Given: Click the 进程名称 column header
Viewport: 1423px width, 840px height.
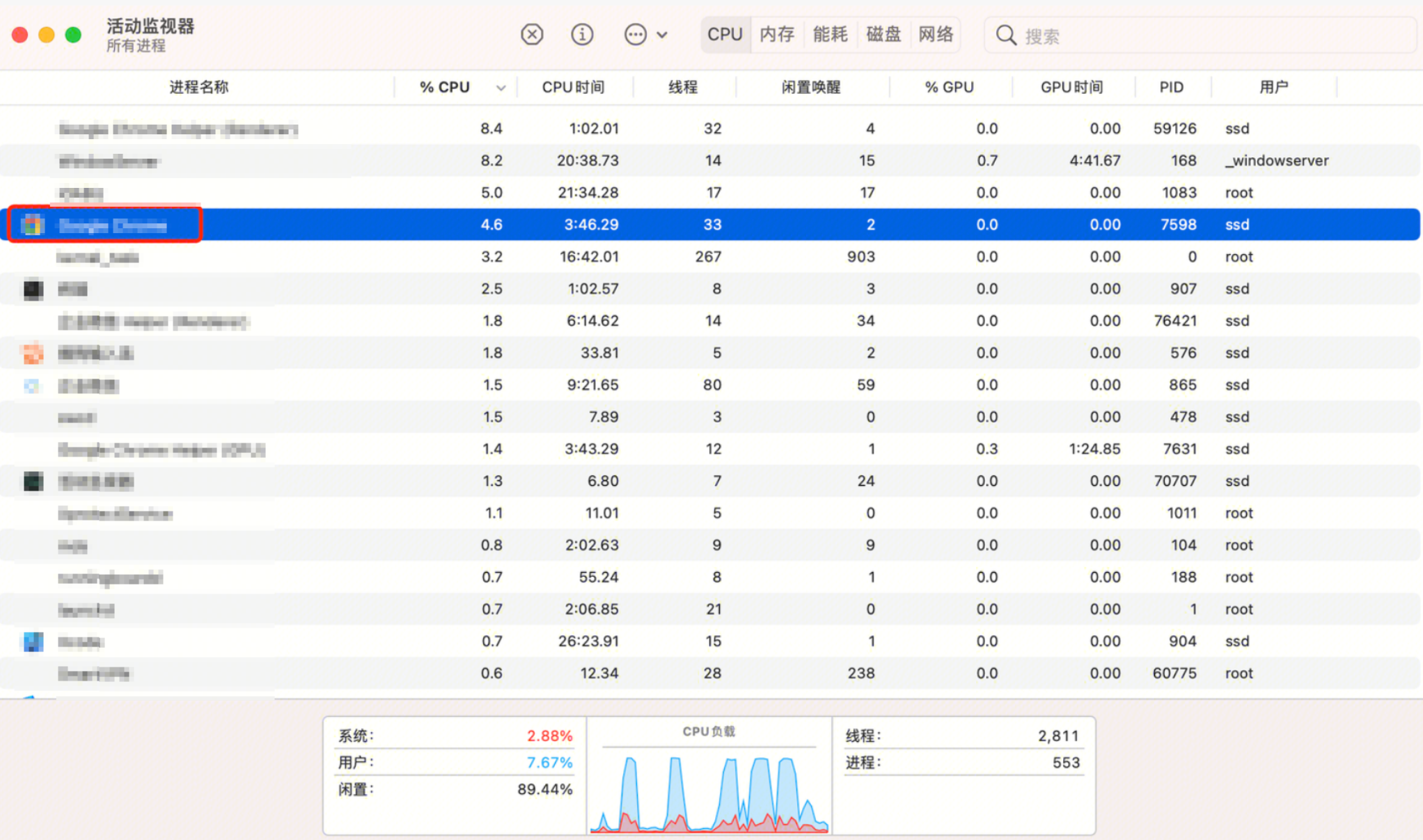Looking at the screenshot, I should [198, 87].
